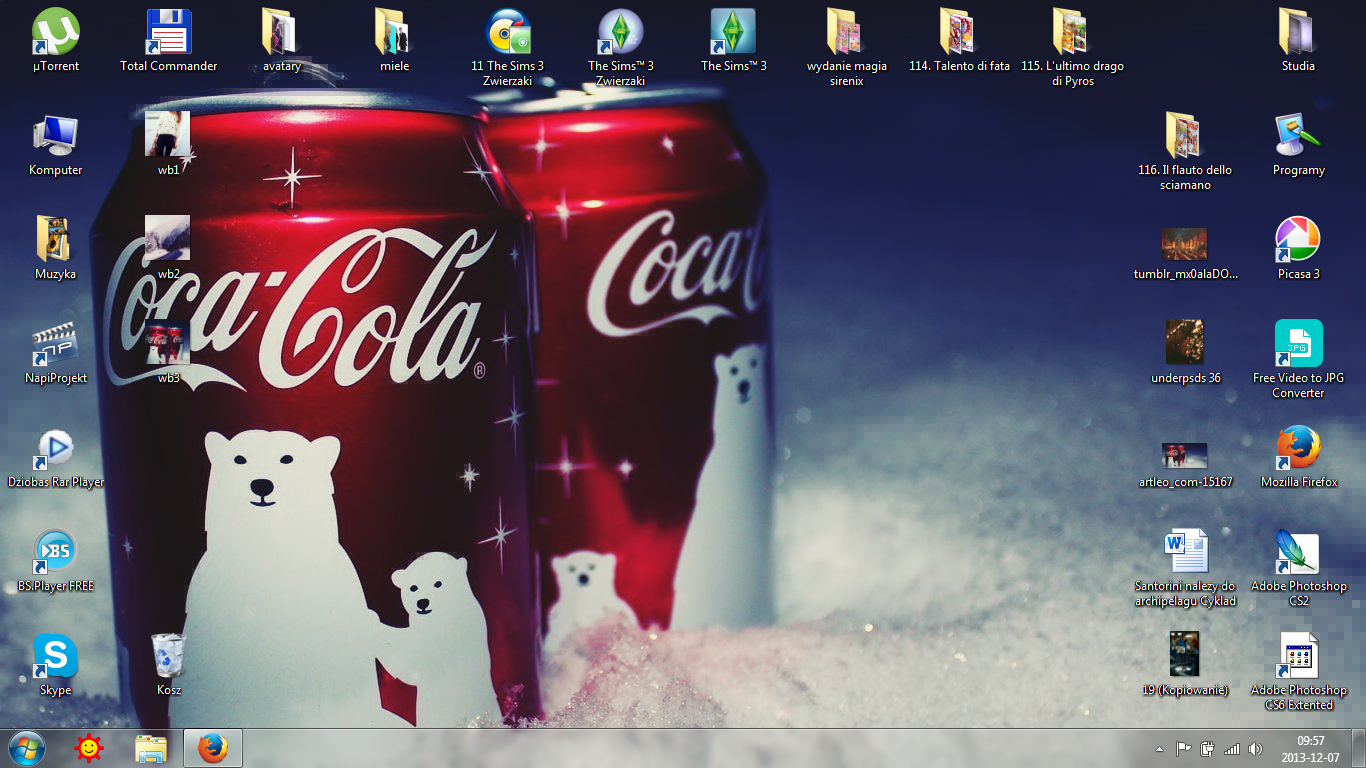Switch to Firefox on the taskbar

(213, 748)
